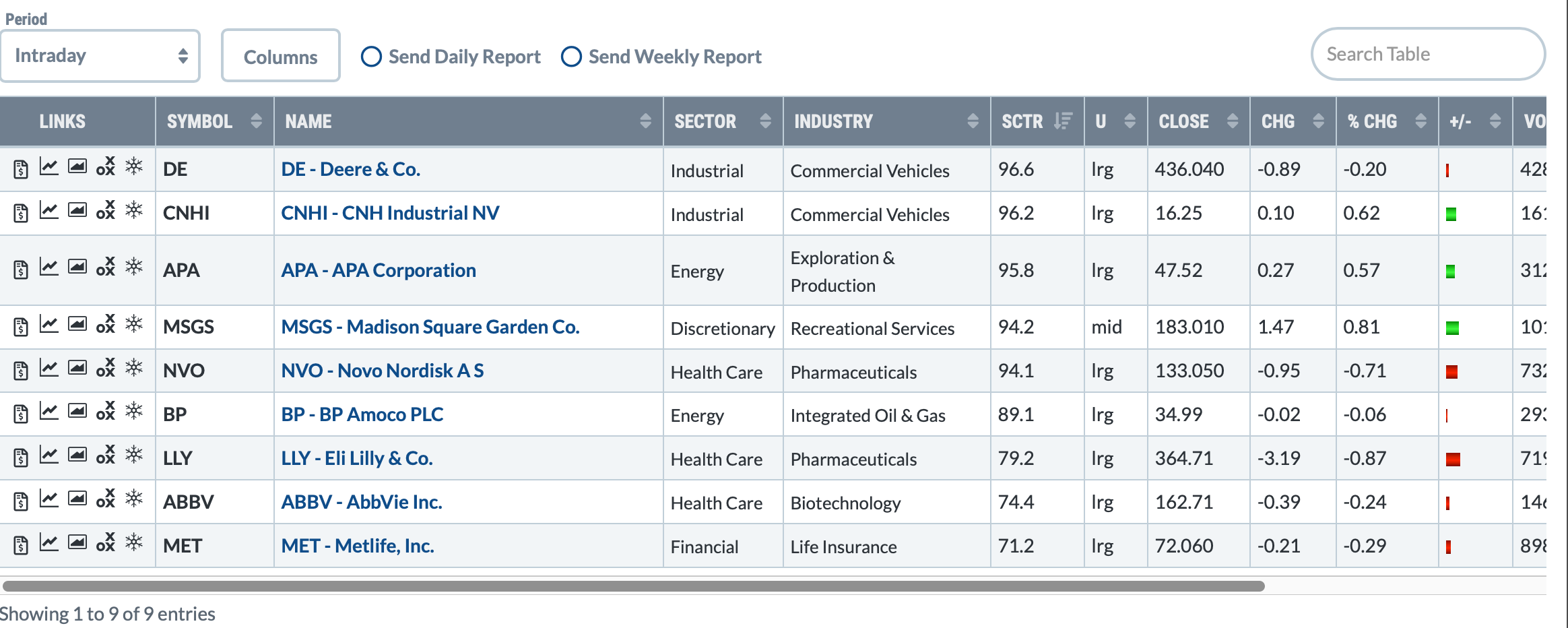Open the Period Intraday dropdown
Viewport: 1568px width, 628px height.
(x=100, y=56)
